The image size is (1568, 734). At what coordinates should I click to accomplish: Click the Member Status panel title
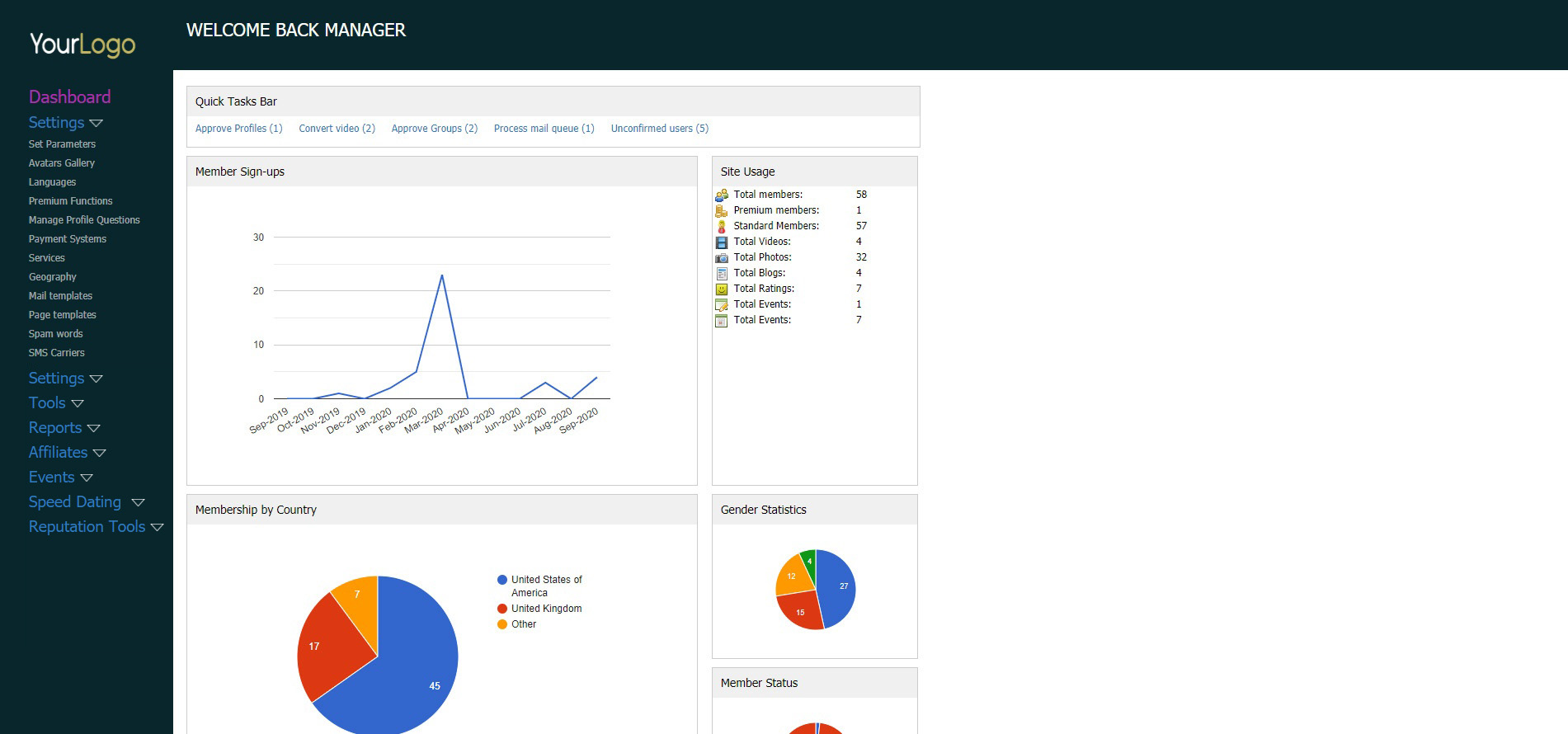click(760, 683)
